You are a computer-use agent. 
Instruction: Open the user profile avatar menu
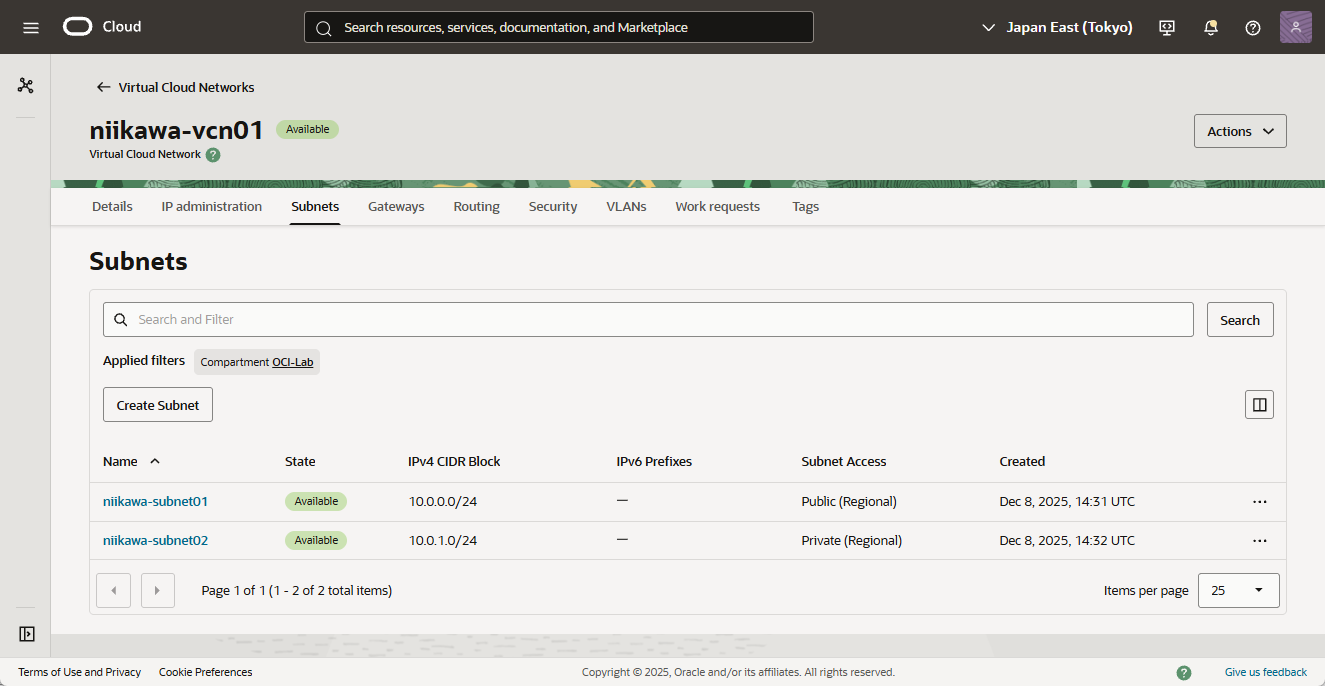(x=1295, y=27)
